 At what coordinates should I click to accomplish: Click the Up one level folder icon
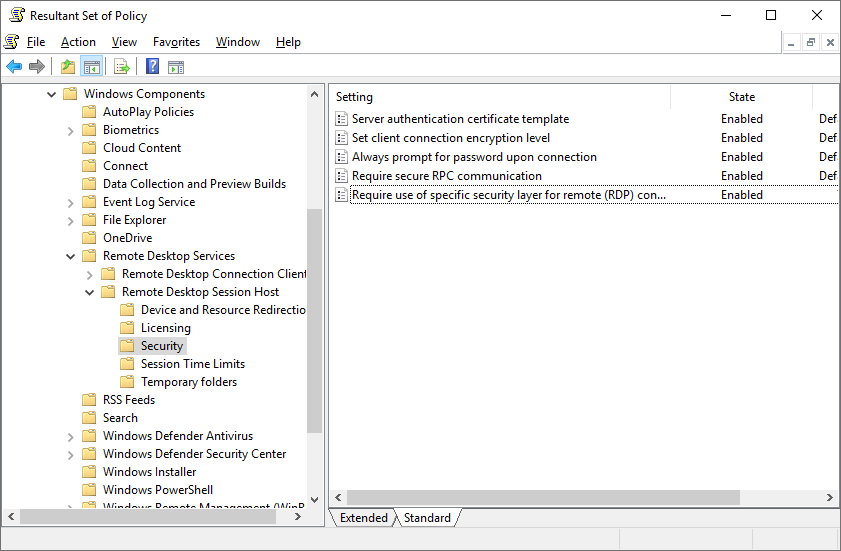pos(67,67)
